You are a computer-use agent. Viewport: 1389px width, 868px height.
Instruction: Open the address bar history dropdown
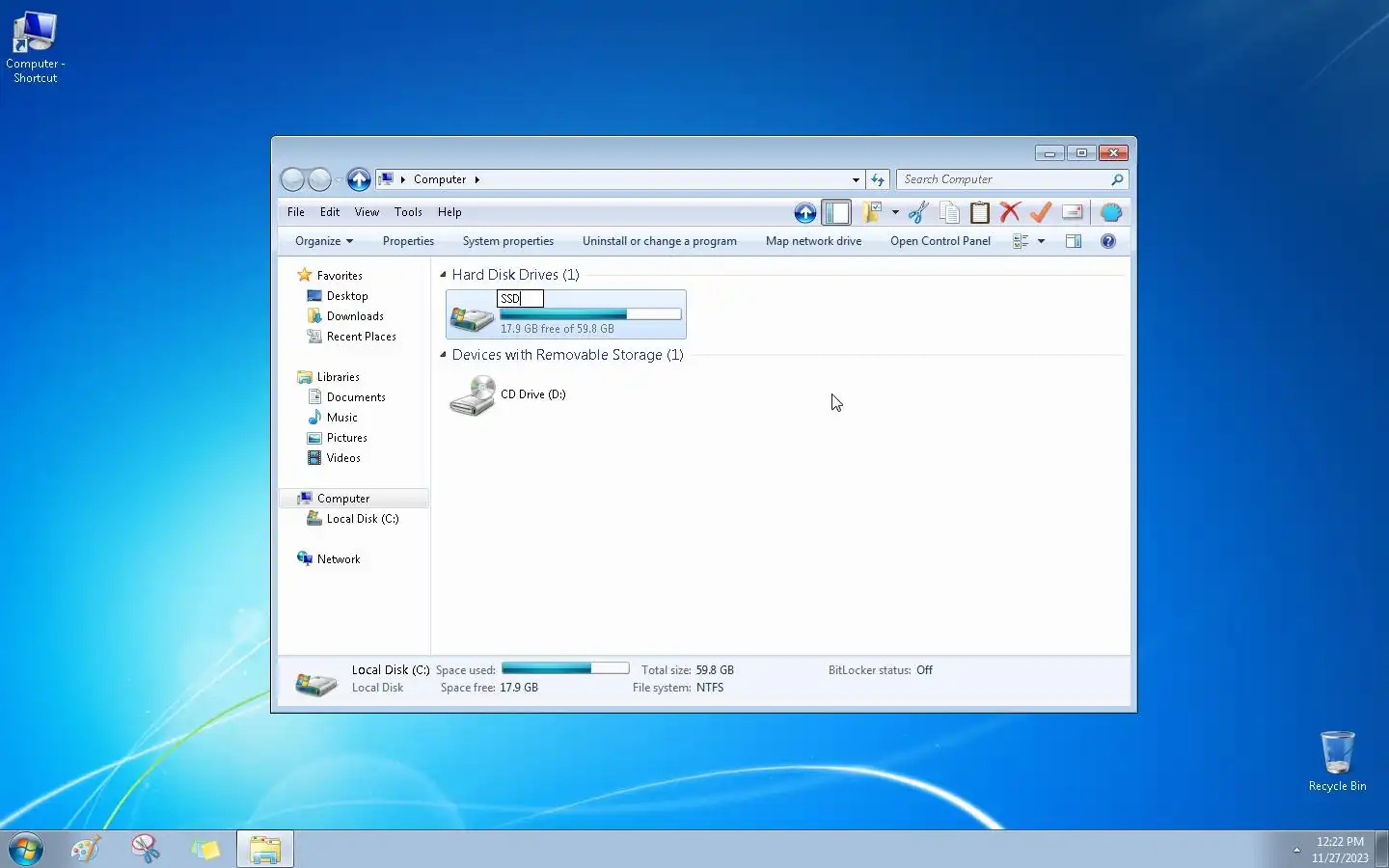coord(856,179)
